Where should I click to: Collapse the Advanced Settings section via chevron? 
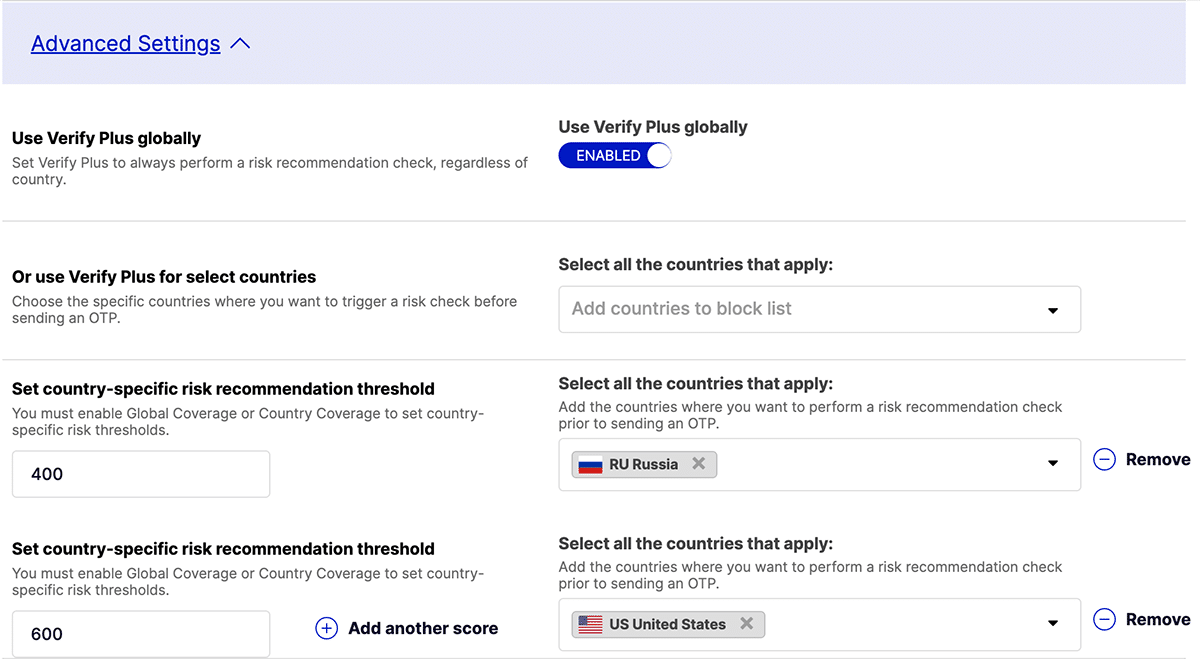pyautogui.click(x=238, y=43)
